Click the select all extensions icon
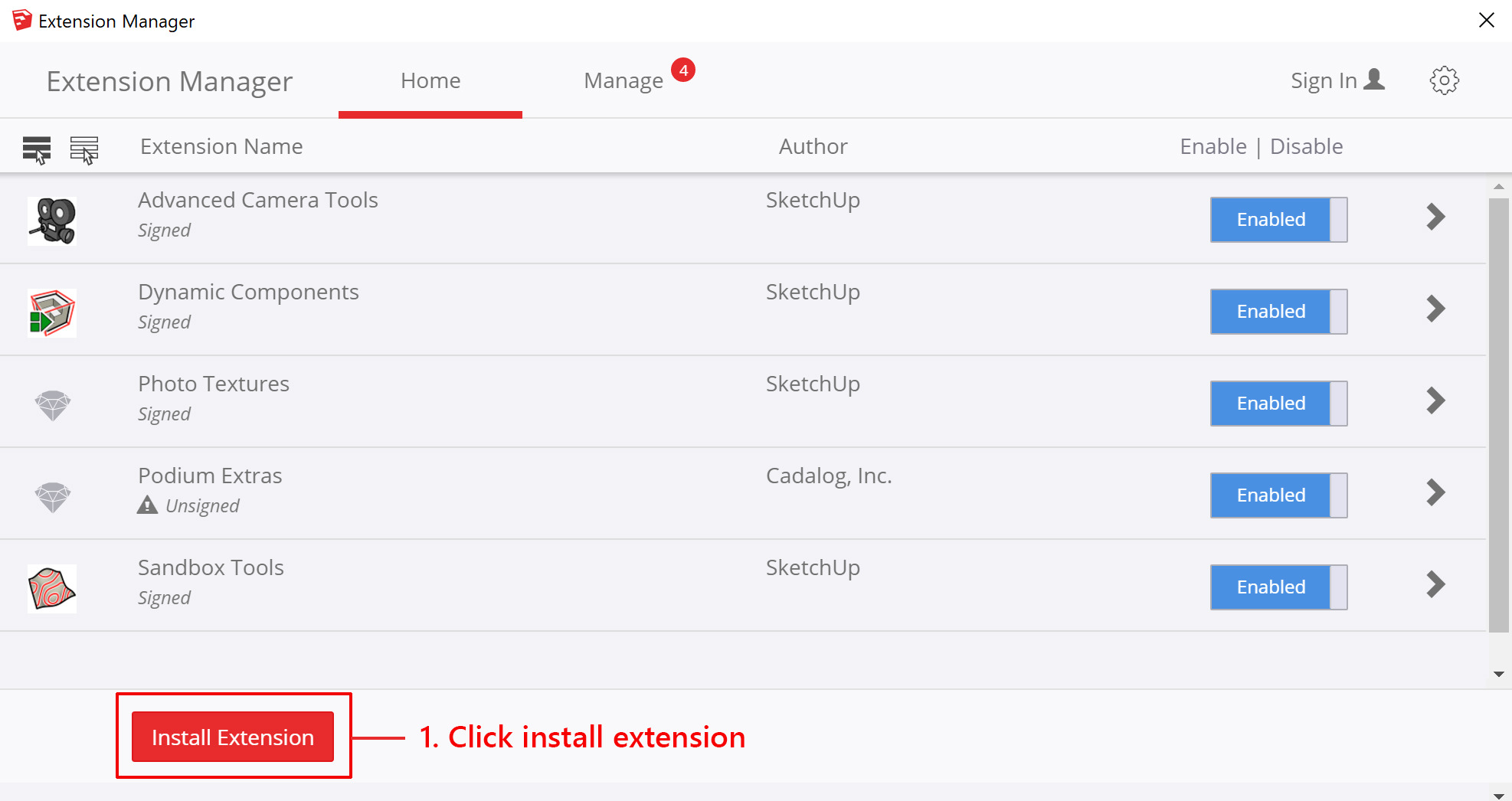 (37, 149)
